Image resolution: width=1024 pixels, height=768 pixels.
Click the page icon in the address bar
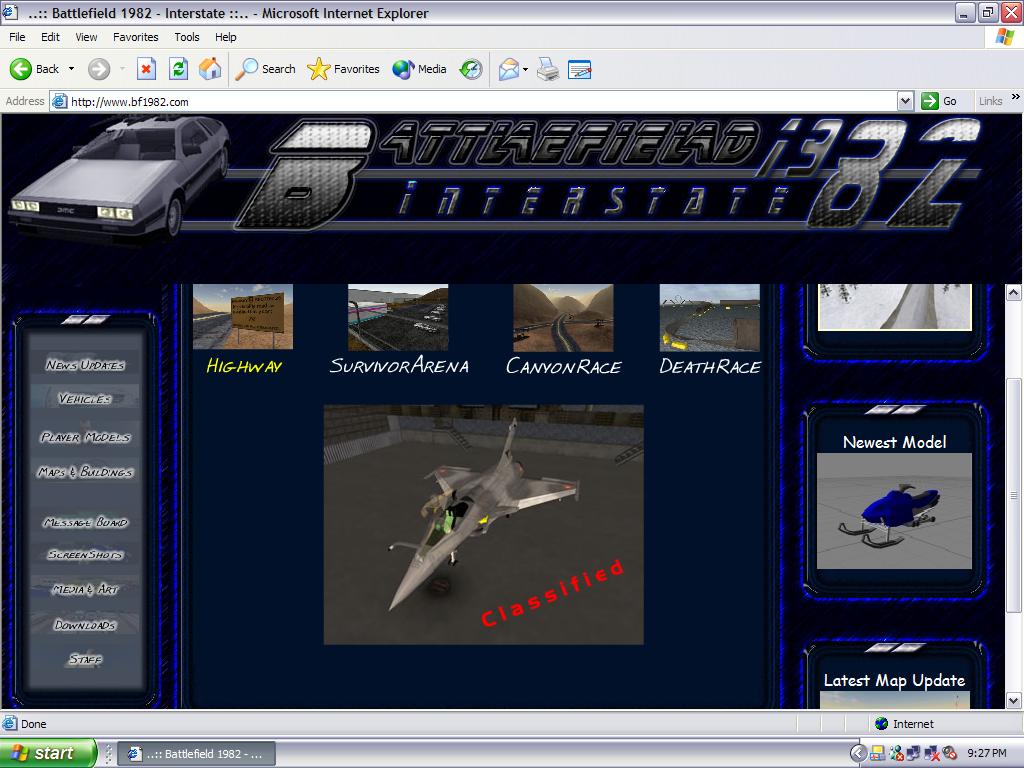59,101
